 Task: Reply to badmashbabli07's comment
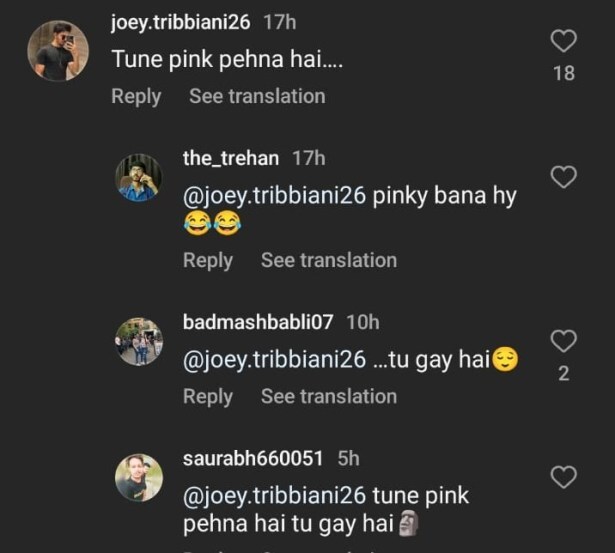tap(208, 397)
